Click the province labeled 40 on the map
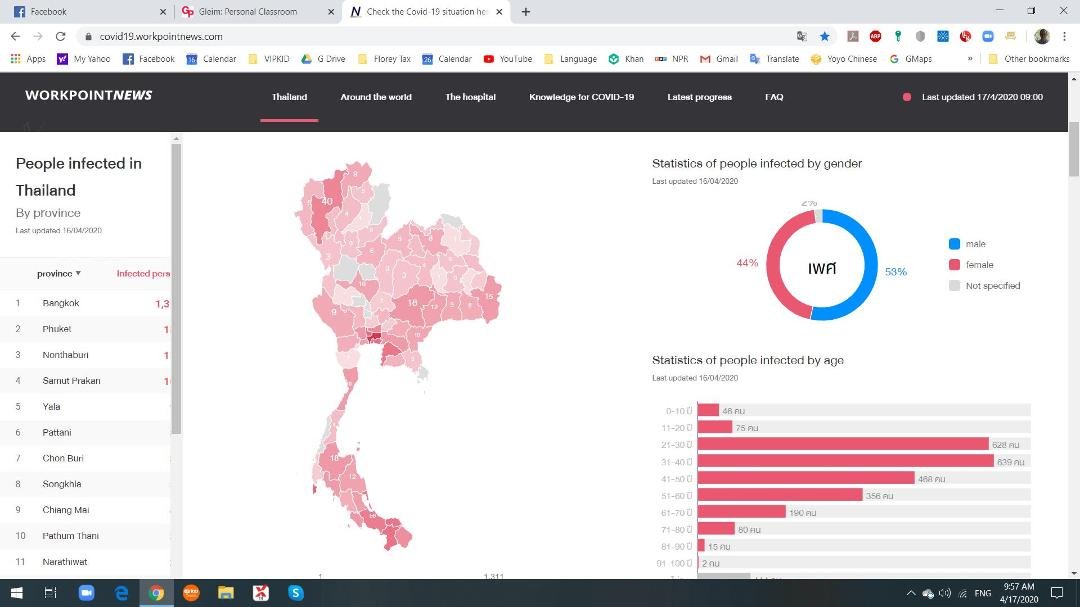 tap(325, 203)
